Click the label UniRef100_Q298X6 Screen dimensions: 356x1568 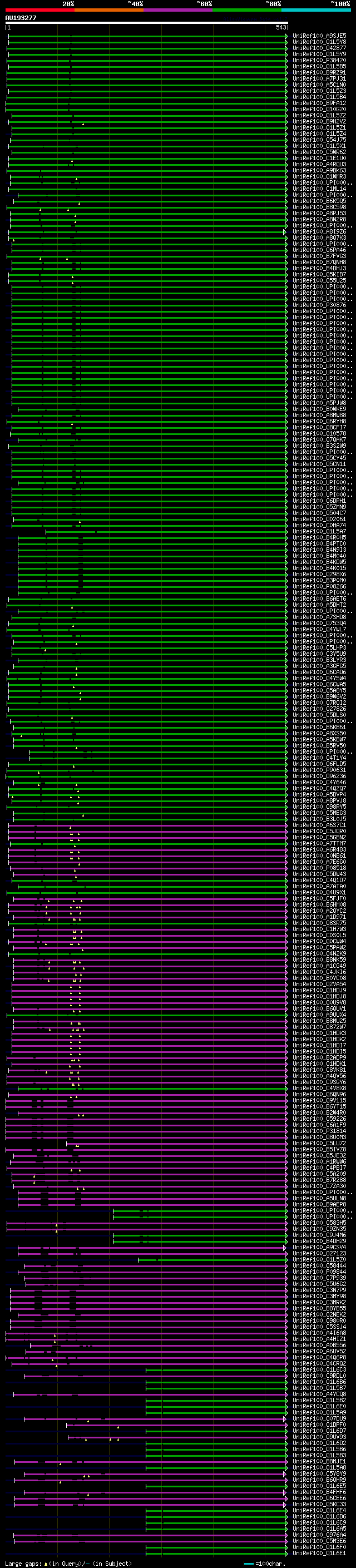[x=319, y=575]
